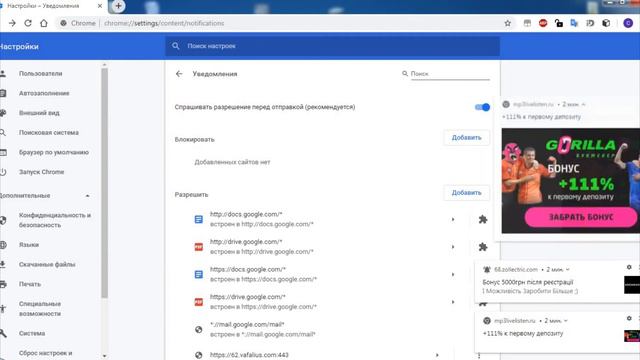Viewport: 640px width, 360px height.
Task: Open Внешний вид in settings sidebar
Action: coord(39,113)
